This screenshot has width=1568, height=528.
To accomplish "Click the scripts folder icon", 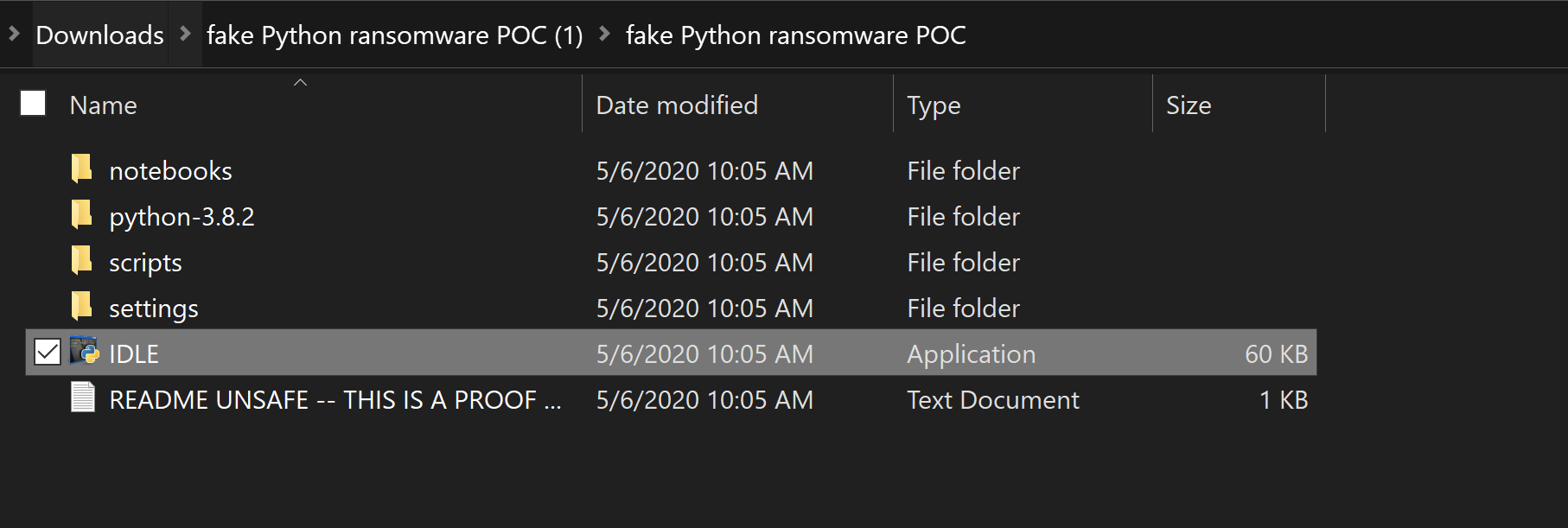I will pyautogui.click(x=82, y=261).
